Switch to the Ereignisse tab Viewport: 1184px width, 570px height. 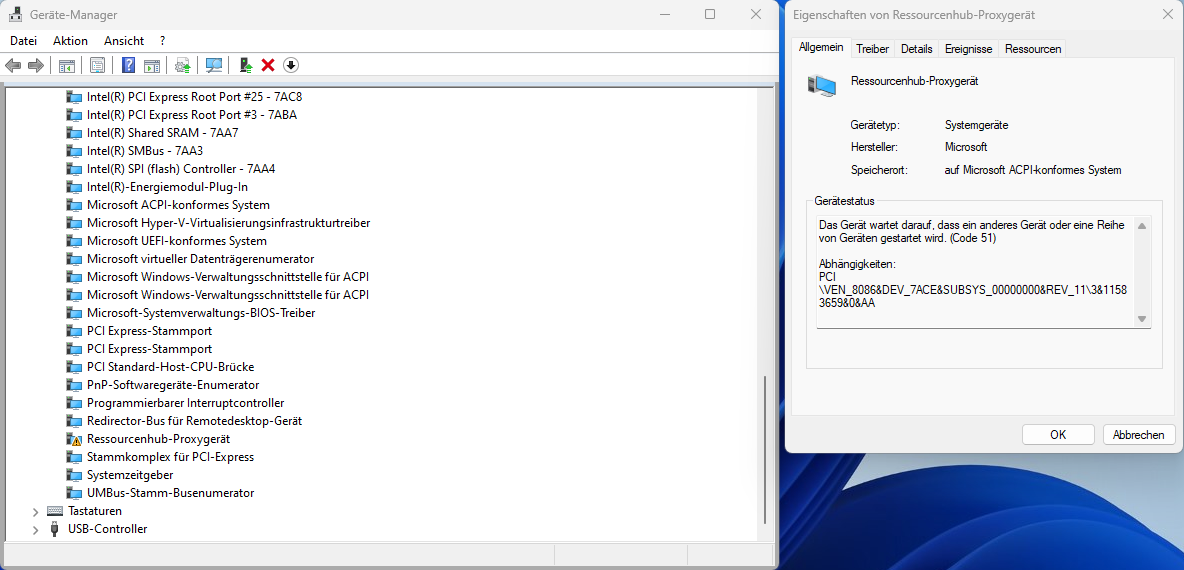pos(968,48)
